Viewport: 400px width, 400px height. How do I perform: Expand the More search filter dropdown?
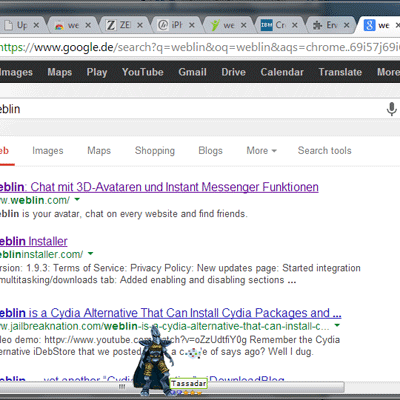261,151
